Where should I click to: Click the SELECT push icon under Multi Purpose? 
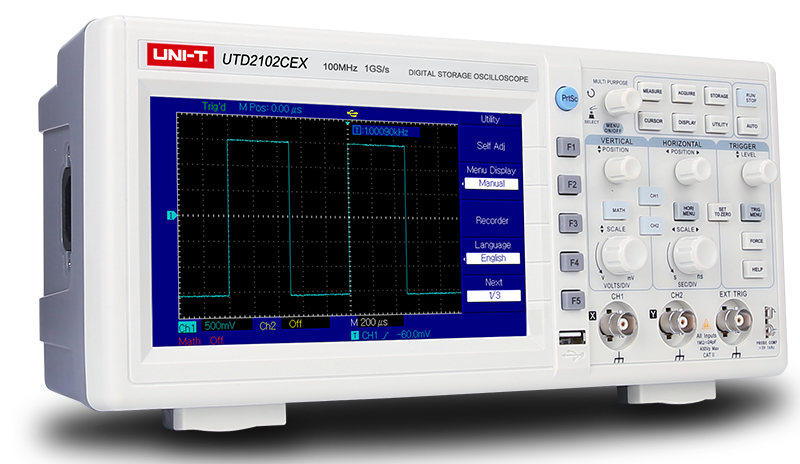[x=591, y=114]
